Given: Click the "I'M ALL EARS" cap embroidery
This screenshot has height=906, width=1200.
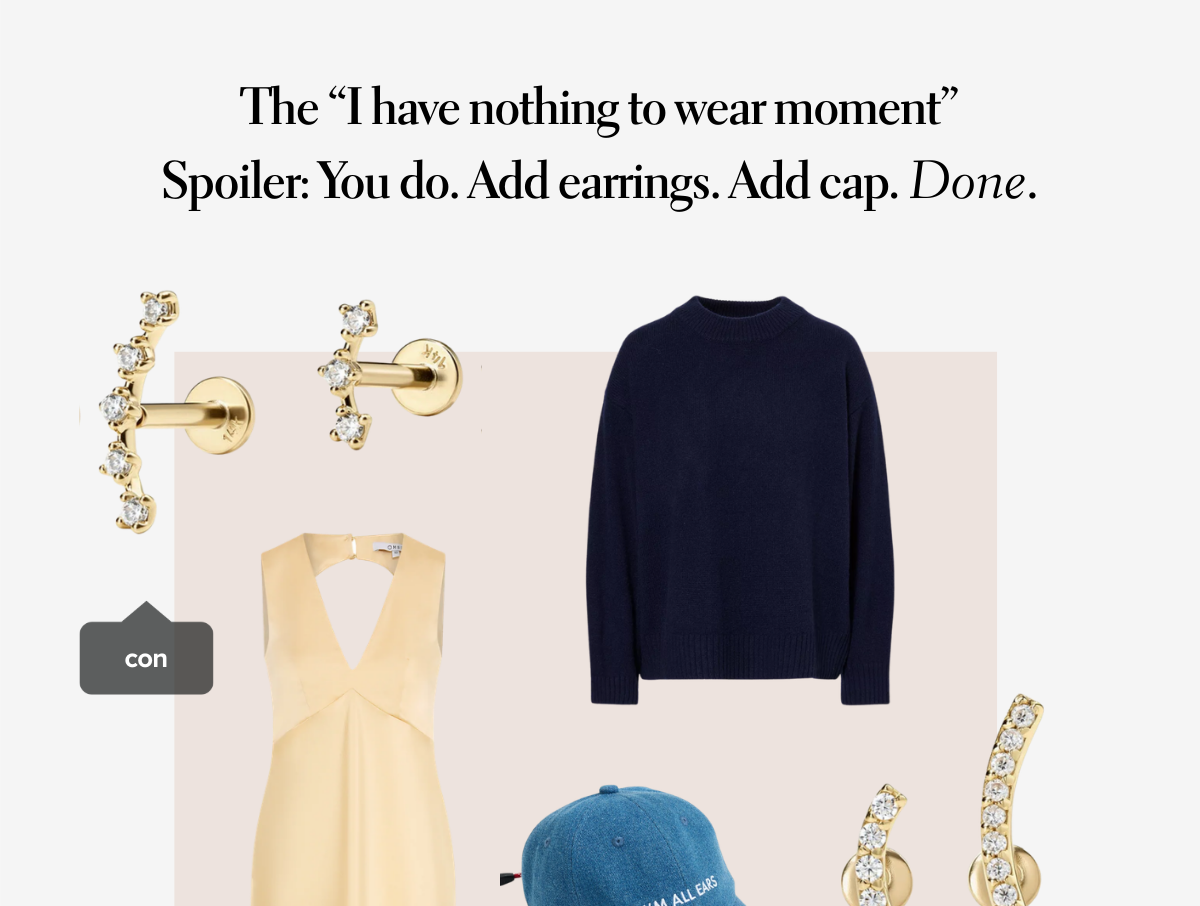Looking at the screenshot, I should pos(684,893).
